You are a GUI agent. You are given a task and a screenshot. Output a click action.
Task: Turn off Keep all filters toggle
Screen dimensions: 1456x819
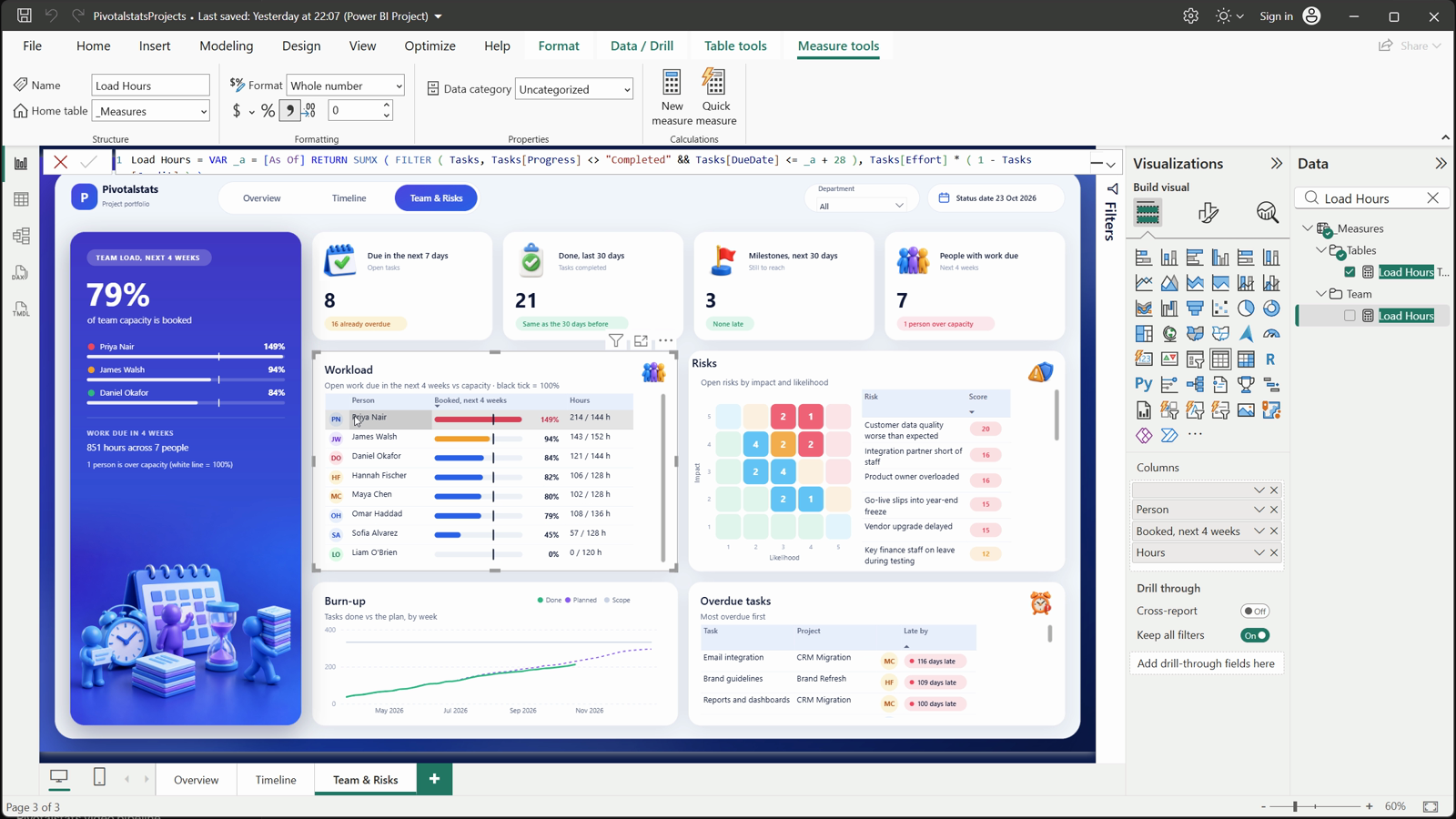coord(1255,635)
